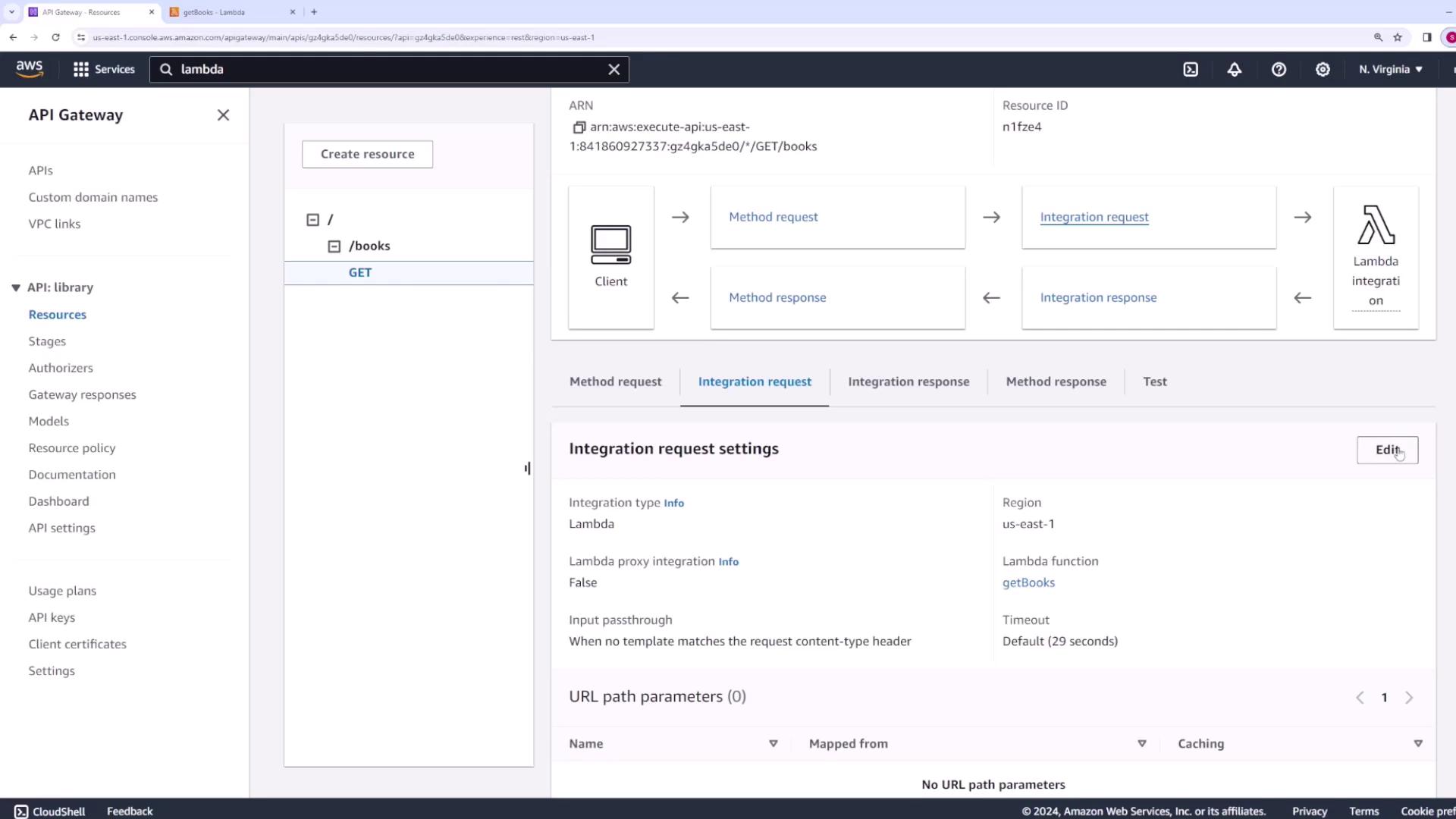Click the Client computer icon
This screenshot has width=1456, height=819.
click(610, 244)
